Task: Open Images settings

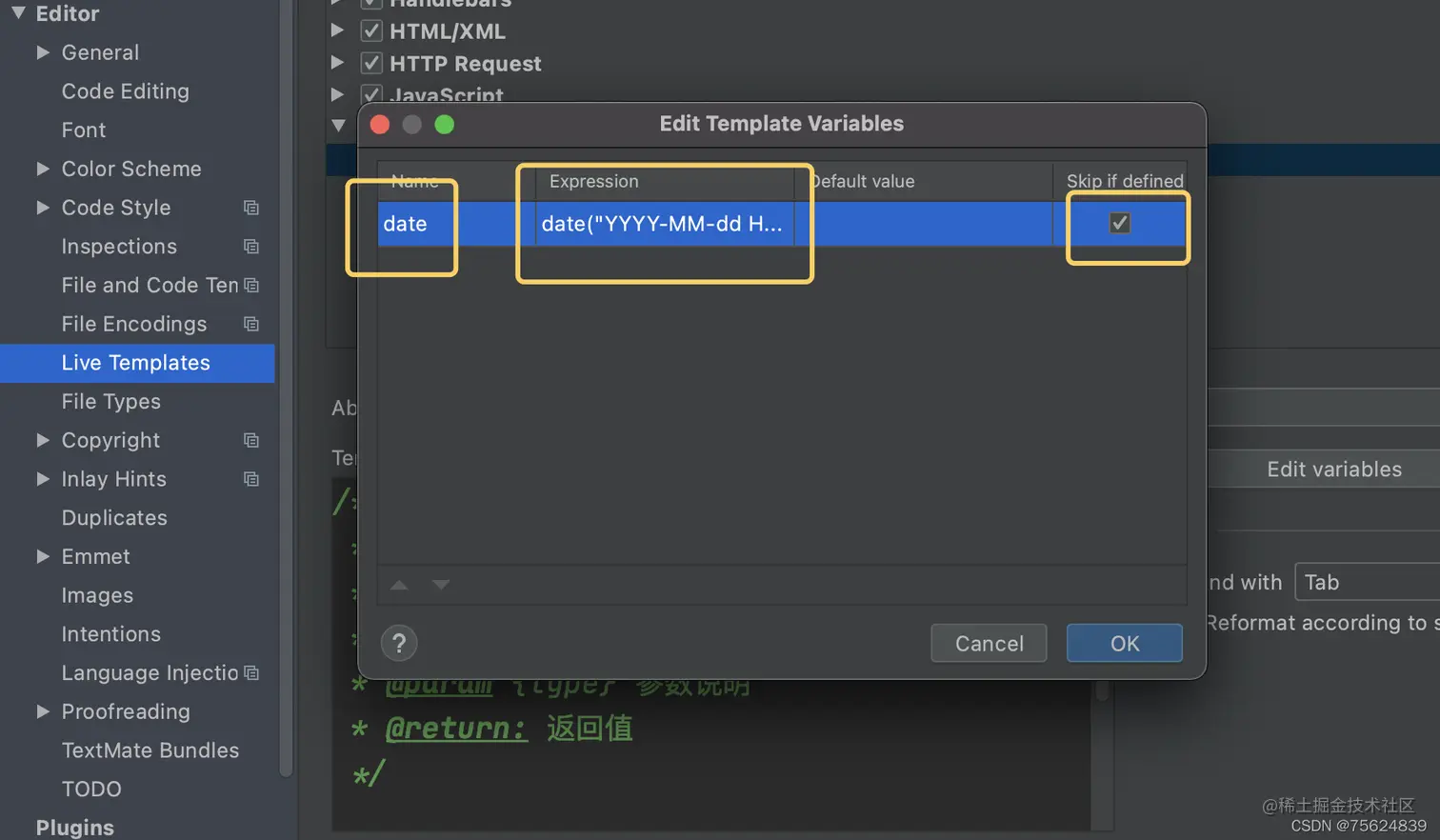Action: pyautogui.click(x=97, y=595)
